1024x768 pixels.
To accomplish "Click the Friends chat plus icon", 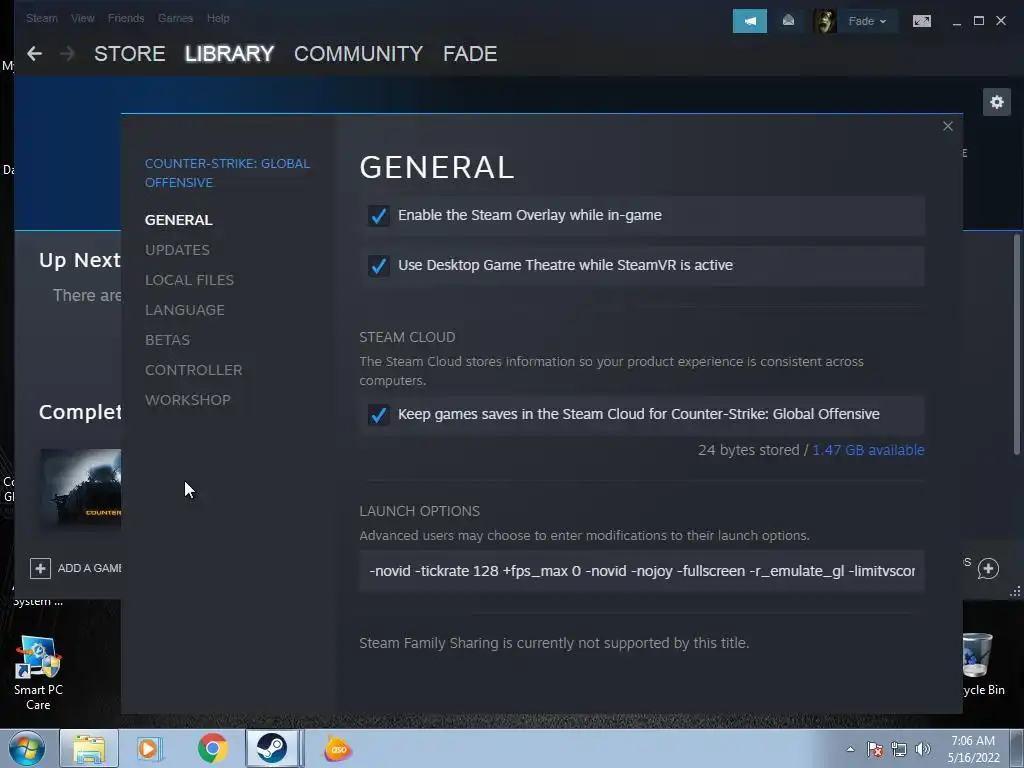I will [x=988, y=568].
